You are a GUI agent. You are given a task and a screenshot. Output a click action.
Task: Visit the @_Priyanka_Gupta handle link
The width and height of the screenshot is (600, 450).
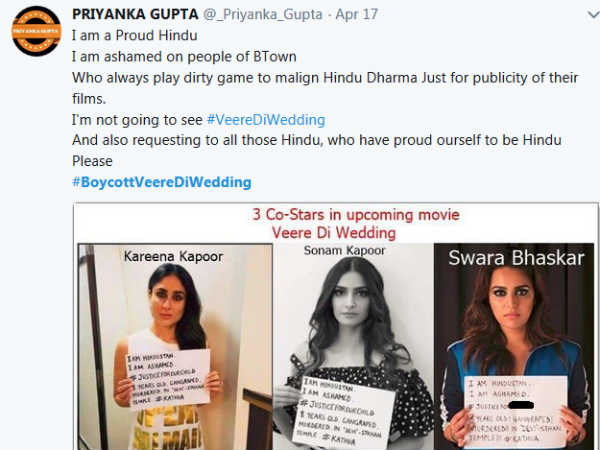263,15
